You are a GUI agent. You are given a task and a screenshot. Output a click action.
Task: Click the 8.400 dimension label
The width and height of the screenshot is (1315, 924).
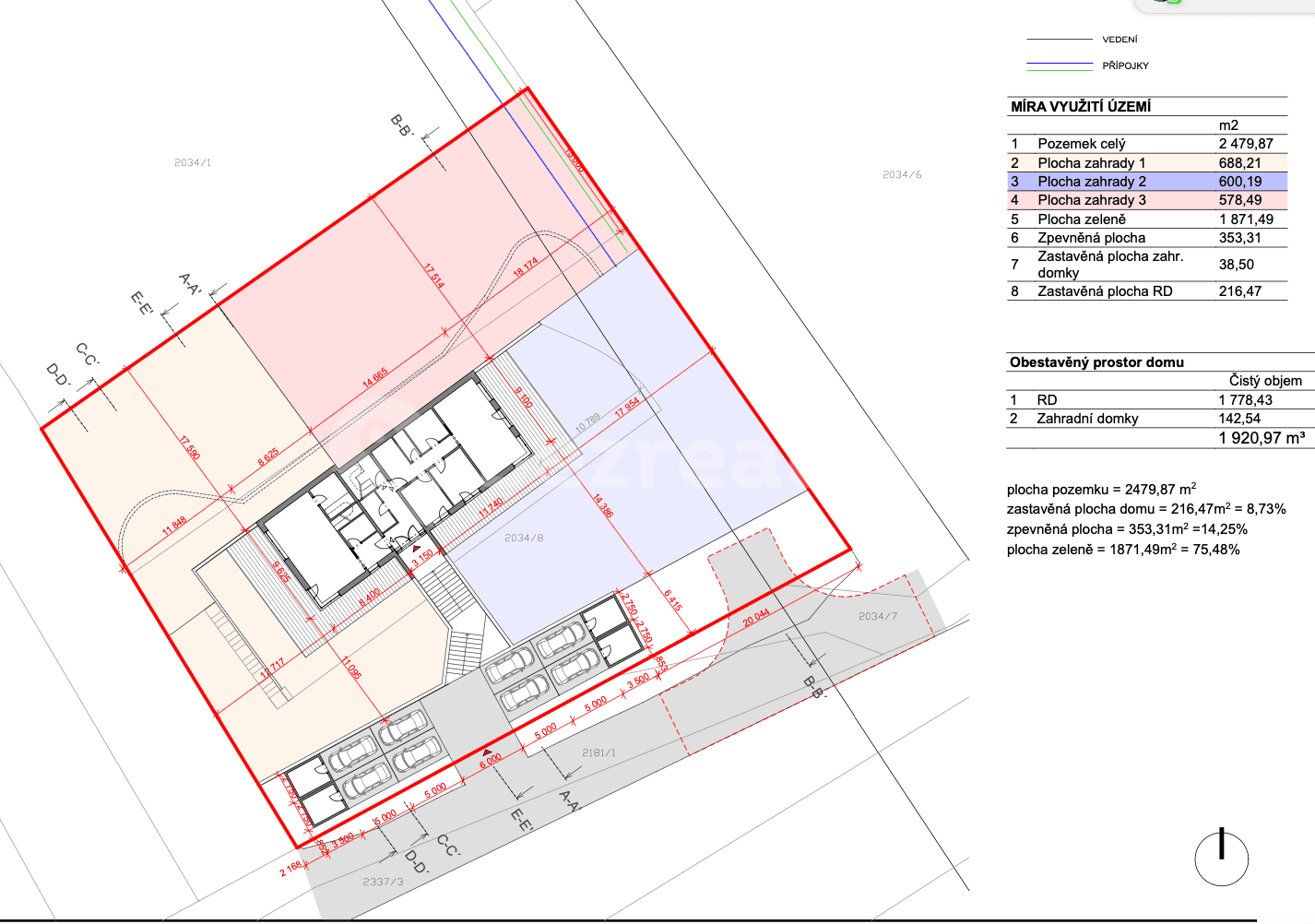[x=369, y=597]
